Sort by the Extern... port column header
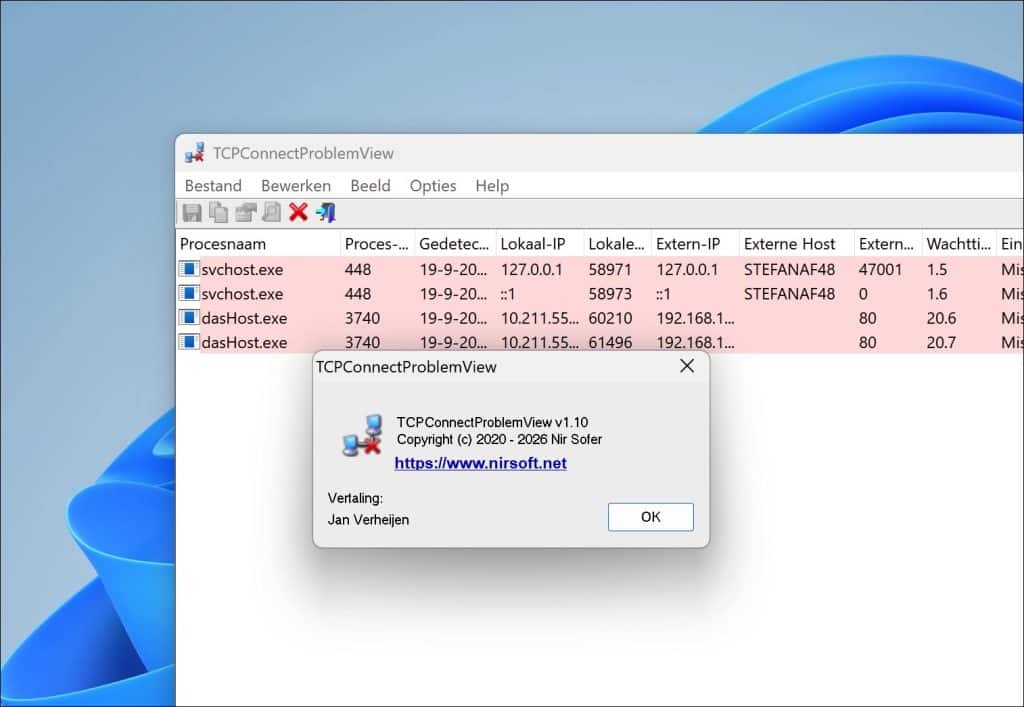Viewport: 1024px width, 707px height. pyautogui.click(x=888, y=244)
